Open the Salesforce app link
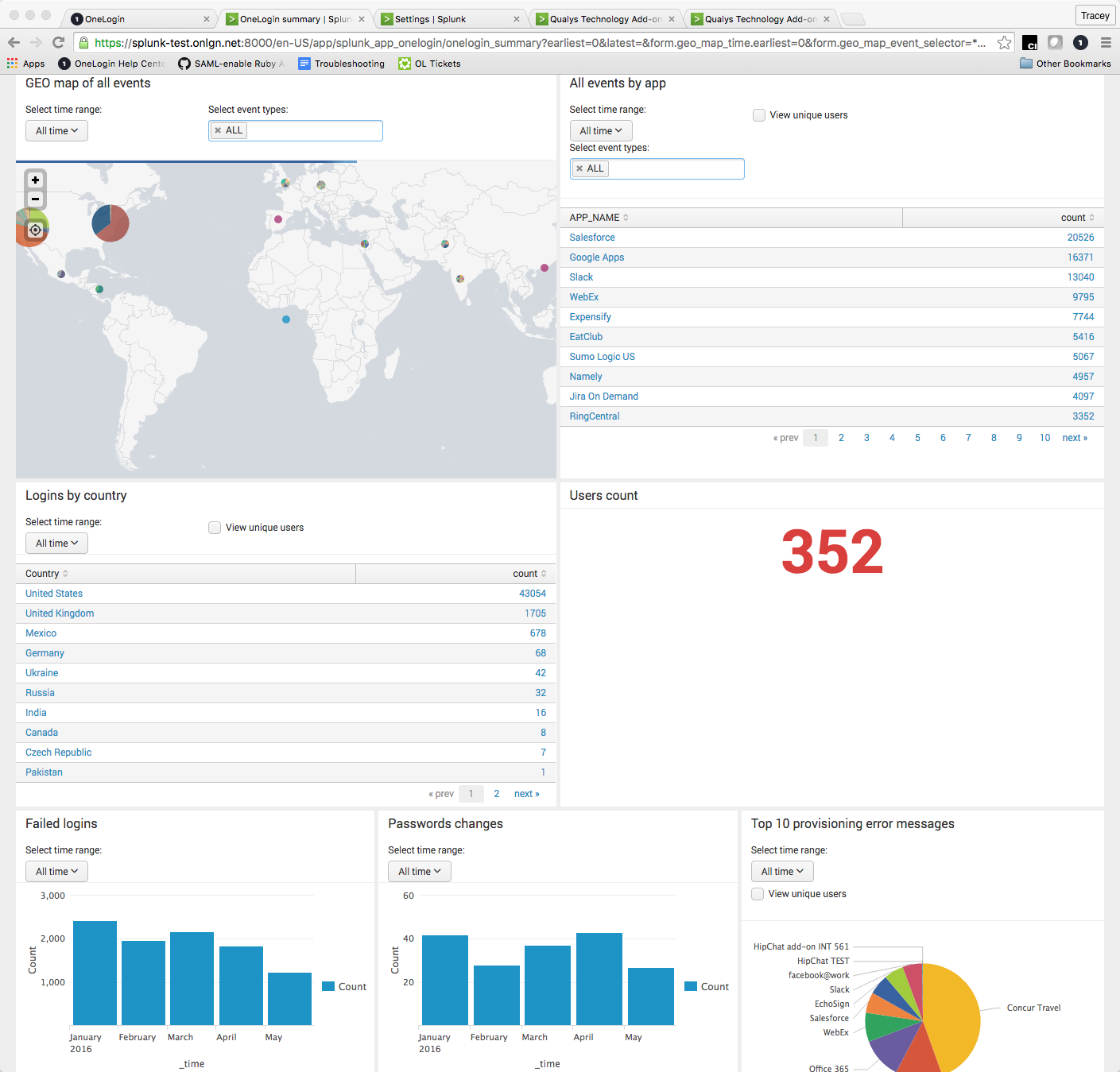The image size is (1120, 1072). coord(591,237)
